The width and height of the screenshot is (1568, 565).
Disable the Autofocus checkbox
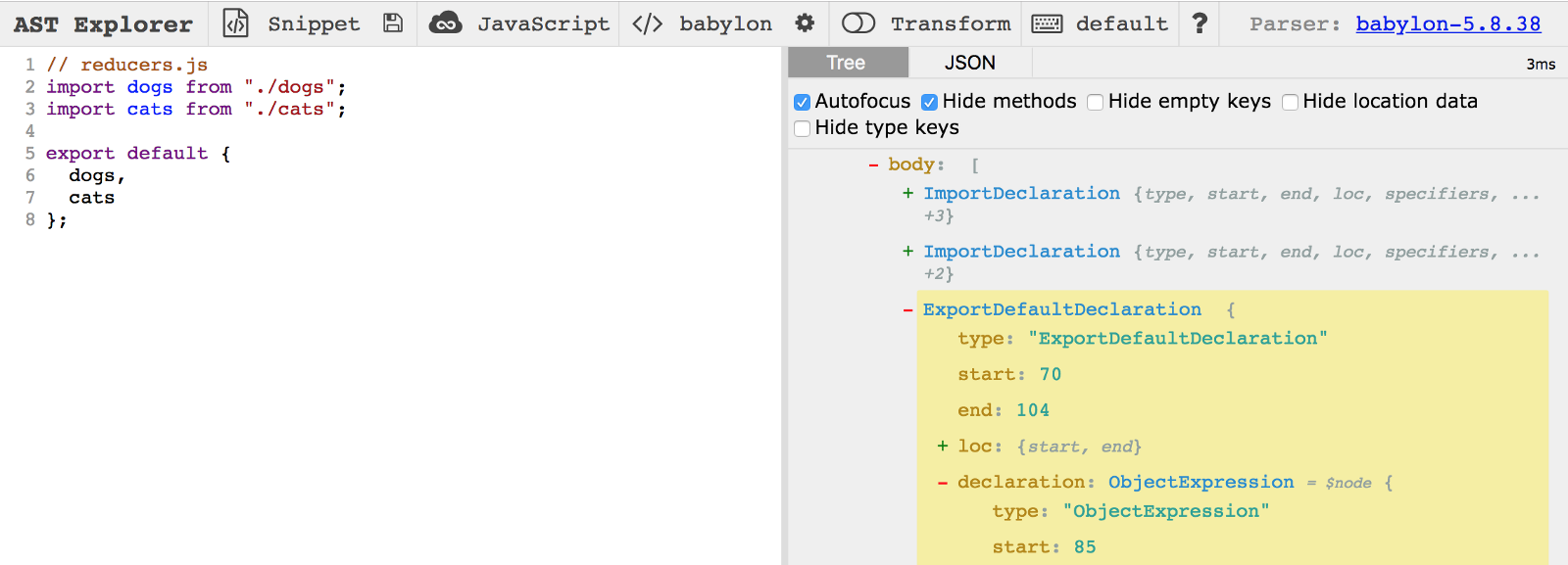coord(803,102)
